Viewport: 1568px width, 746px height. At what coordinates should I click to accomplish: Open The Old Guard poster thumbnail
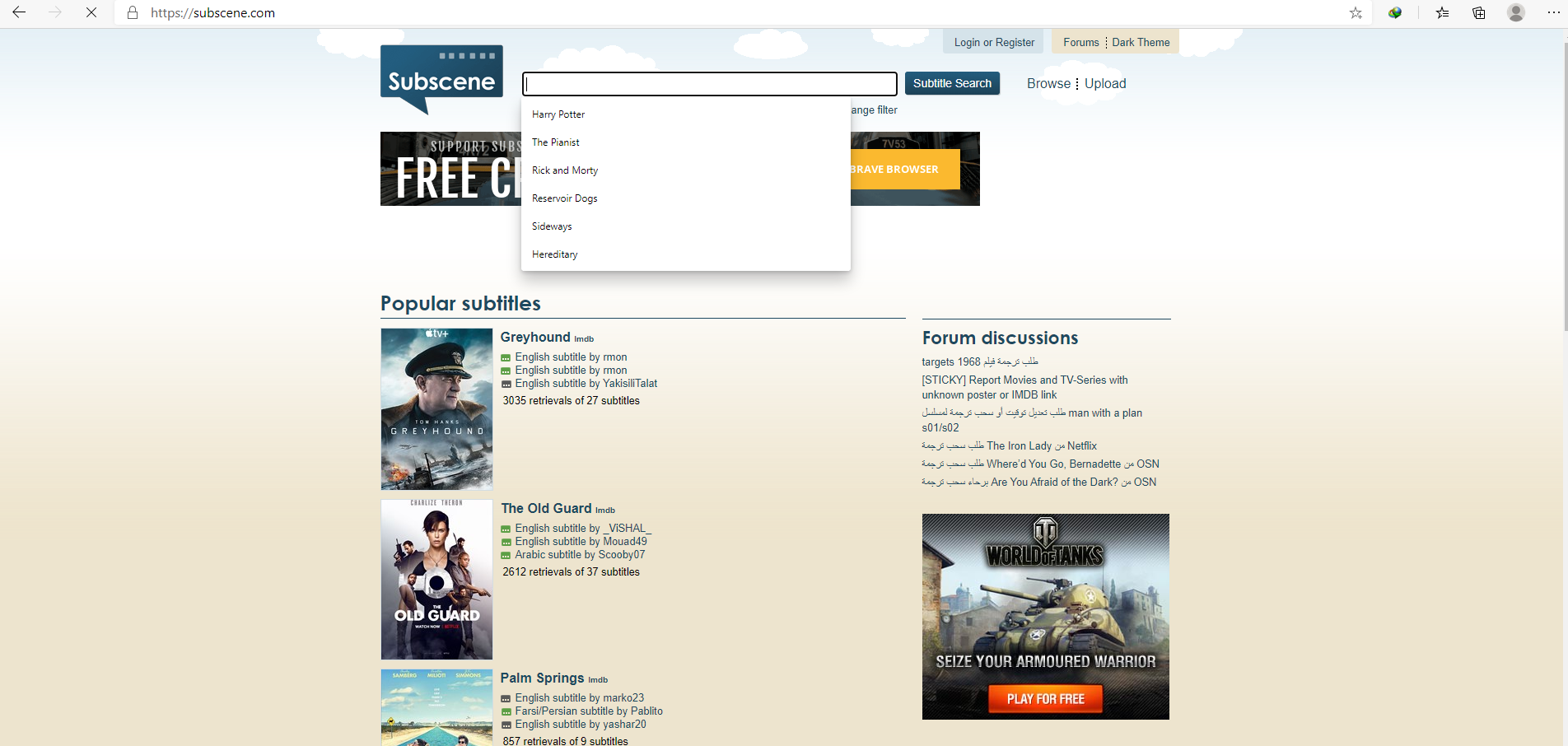tap(436, 580)
